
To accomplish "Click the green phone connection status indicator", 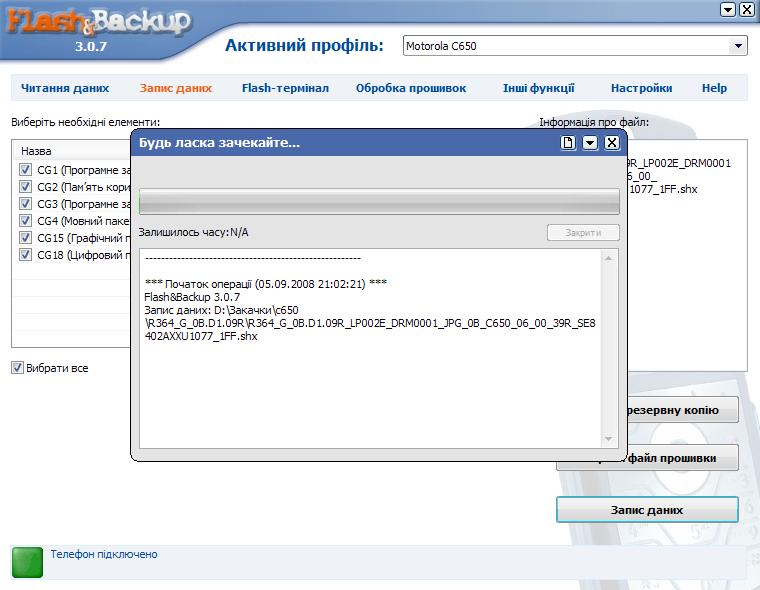I will coord(27,562).
